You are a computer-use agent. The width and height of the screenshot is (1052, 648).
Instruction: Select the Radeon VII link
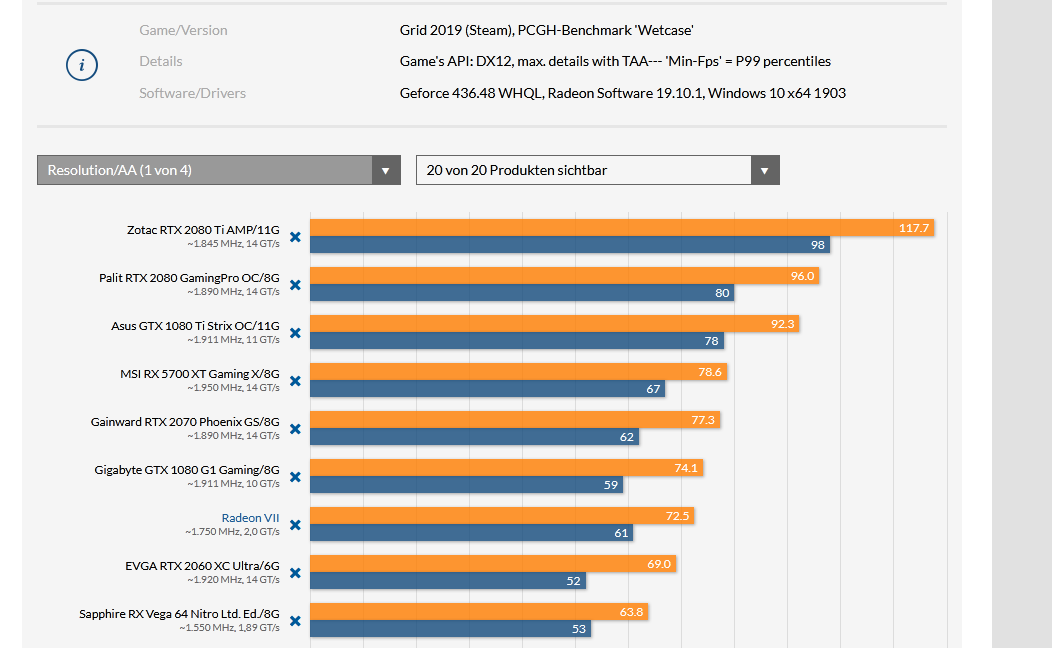(x=250, y=518)
